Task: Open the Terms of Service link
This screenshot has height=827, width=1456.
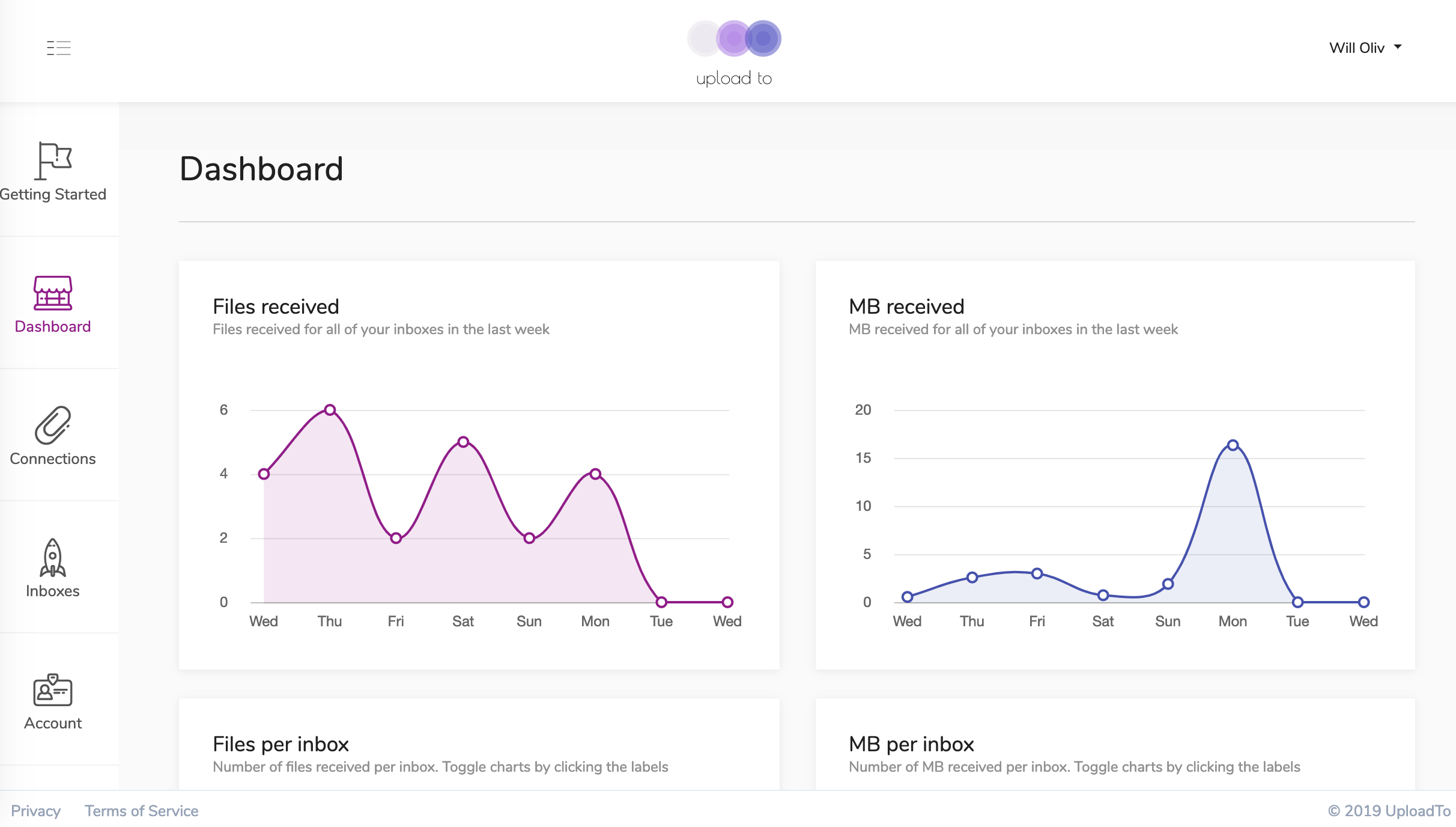Action: pos(141,811)
